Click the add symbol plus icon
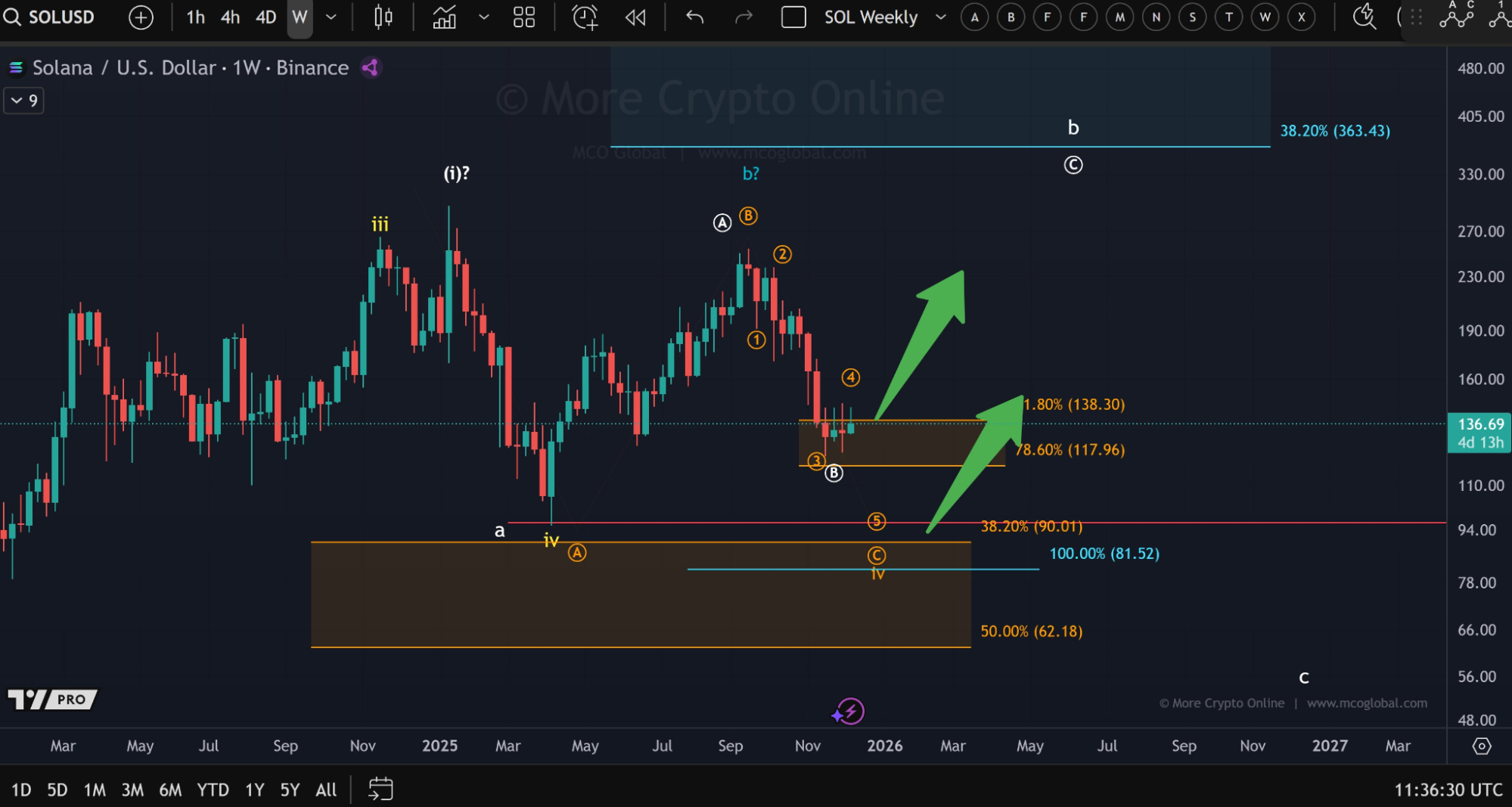1512x807 pixels. 141,17
